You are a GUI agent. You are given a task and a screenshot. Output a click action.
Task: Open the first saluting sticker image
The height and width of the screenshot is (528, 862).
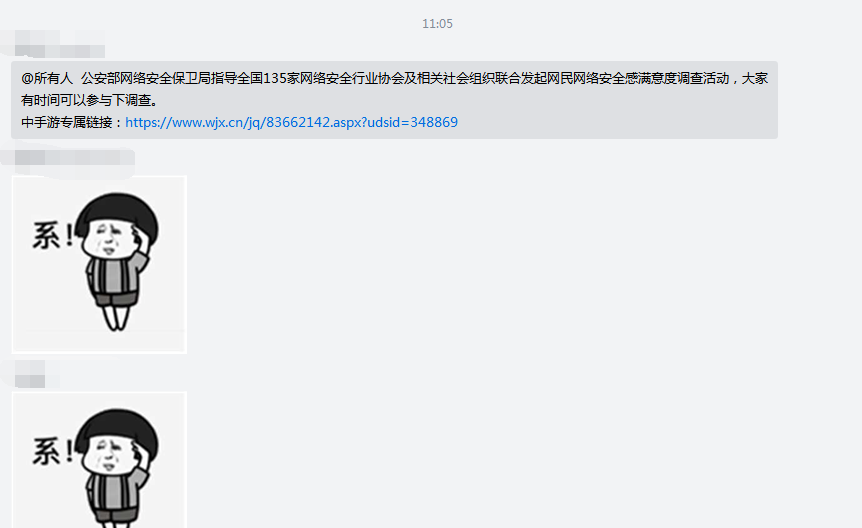pyautogui.click(x=100, y=264)
